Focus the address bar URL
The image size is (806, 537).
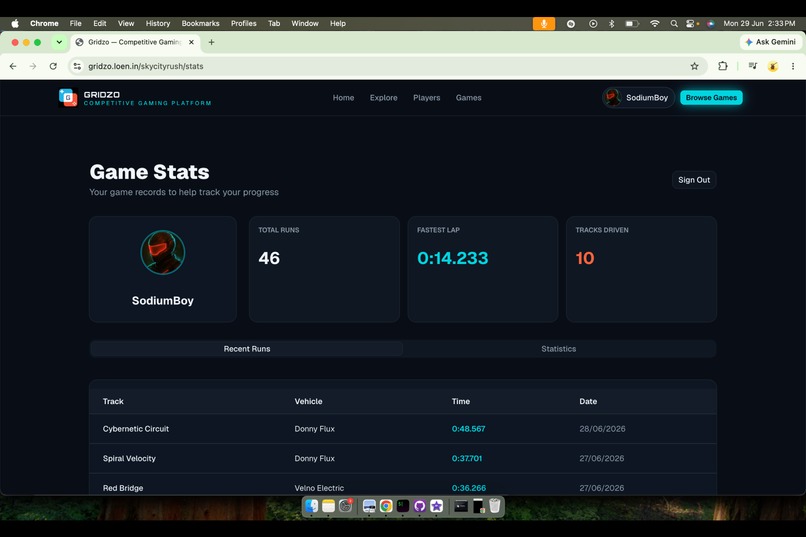[x=145, y=66]
